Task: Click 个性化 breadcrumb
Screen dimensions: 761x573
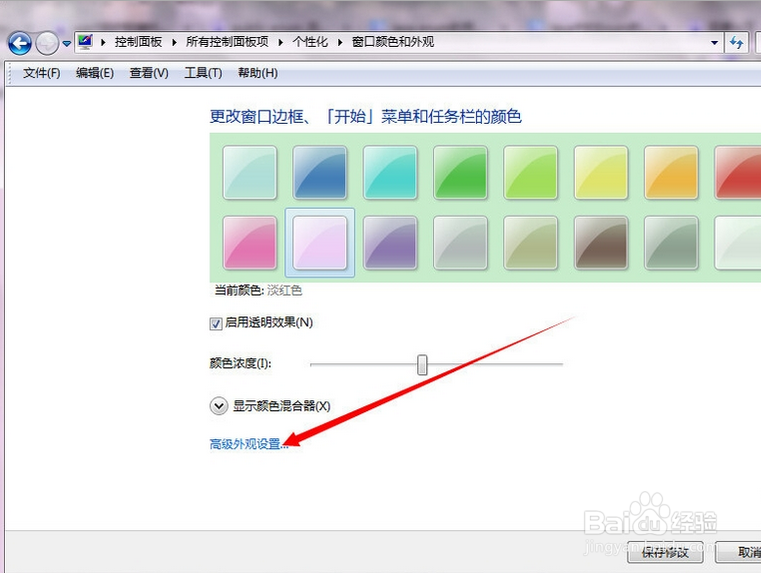Action: [310, 42]
